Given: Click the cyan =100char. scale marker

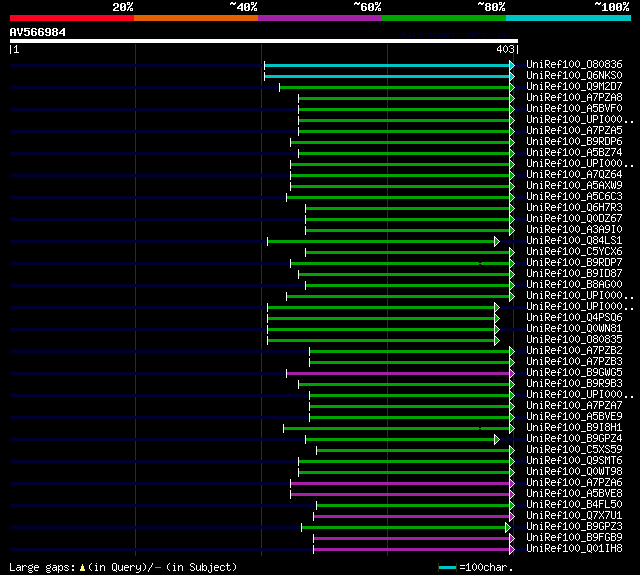Looking at the screenshot, I should [x=447, y=567].
